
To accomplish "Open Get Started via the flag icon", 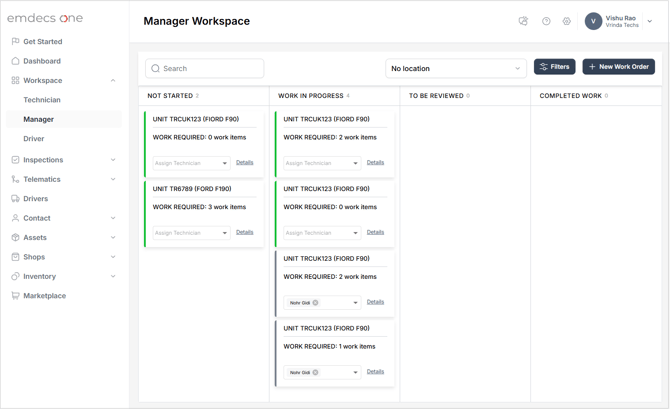I will coord(15,41).
